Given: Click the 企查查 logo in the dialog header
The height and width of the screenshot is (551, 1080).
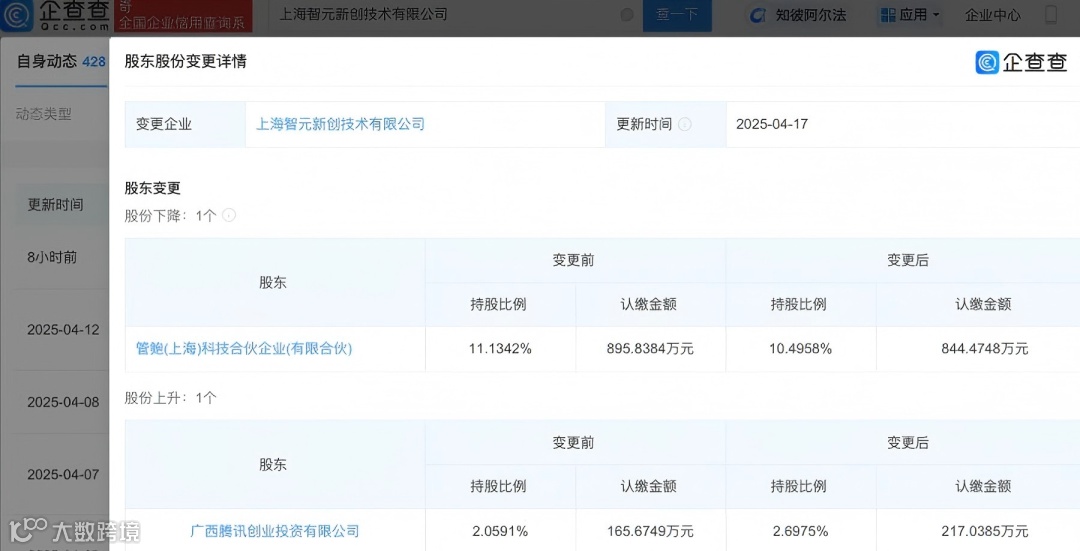Looking at the screenshot, I should pyautogui.click(x=1021, y=62).
